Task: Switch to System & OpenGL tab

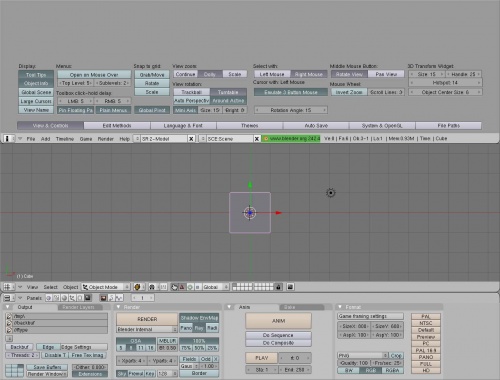Action: click(382, 125)
